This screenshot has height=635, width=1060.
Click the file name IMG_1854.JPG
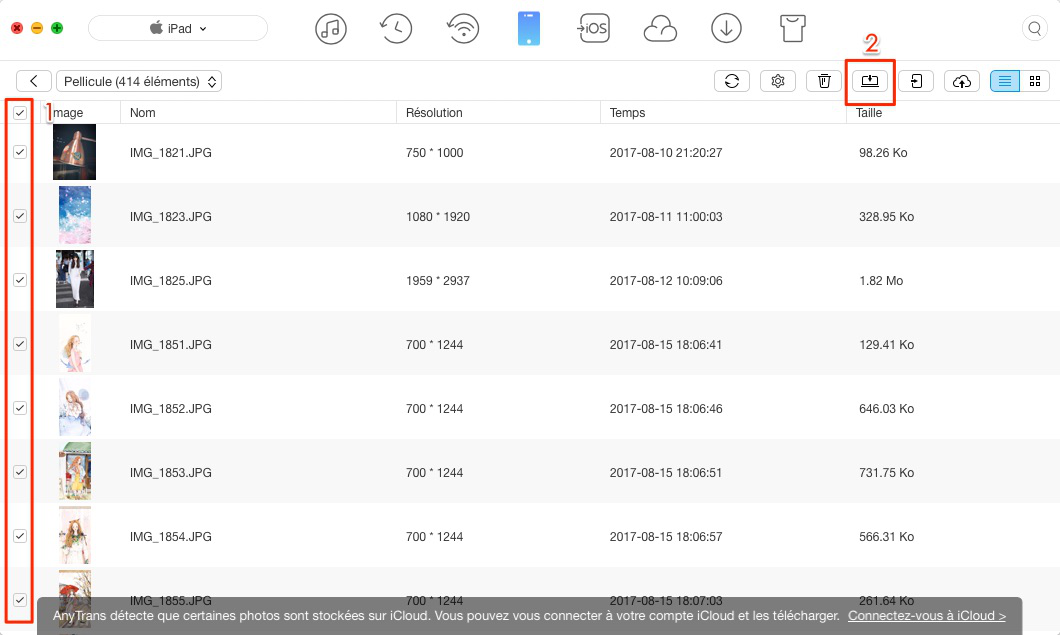click(170, 536)
